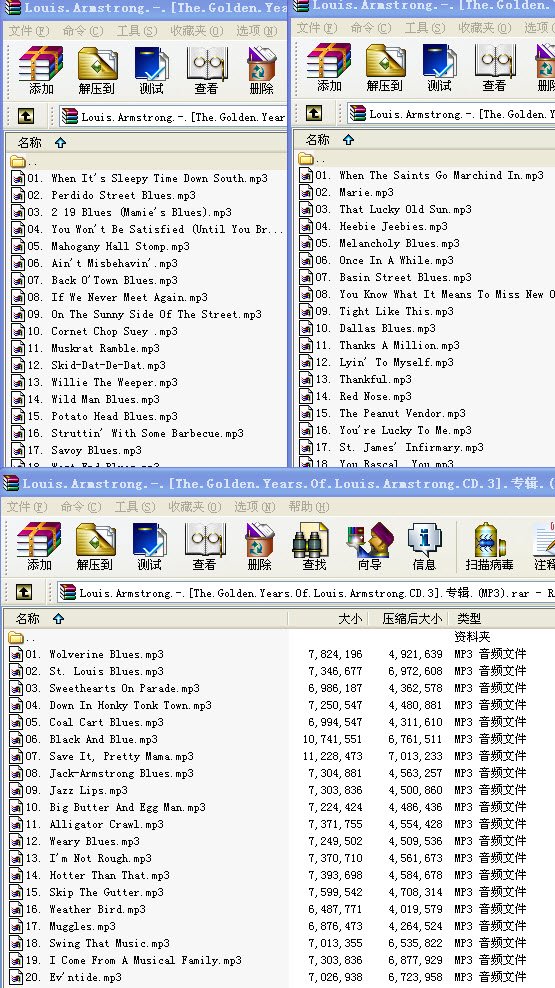Click the Find binoculars icon in CD.3 window
Screen dimensions: 555x988
click(x=314, y=546)
